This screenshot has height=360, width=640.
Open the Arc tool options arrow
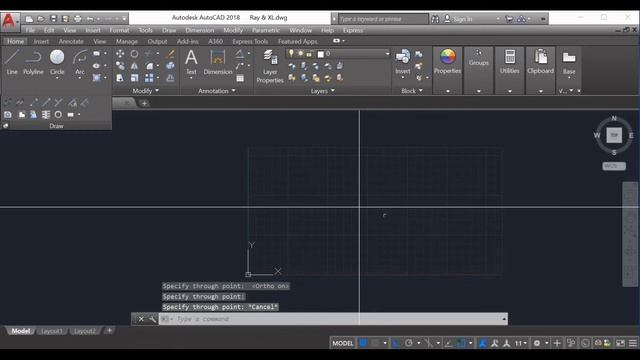pos(80,78)
